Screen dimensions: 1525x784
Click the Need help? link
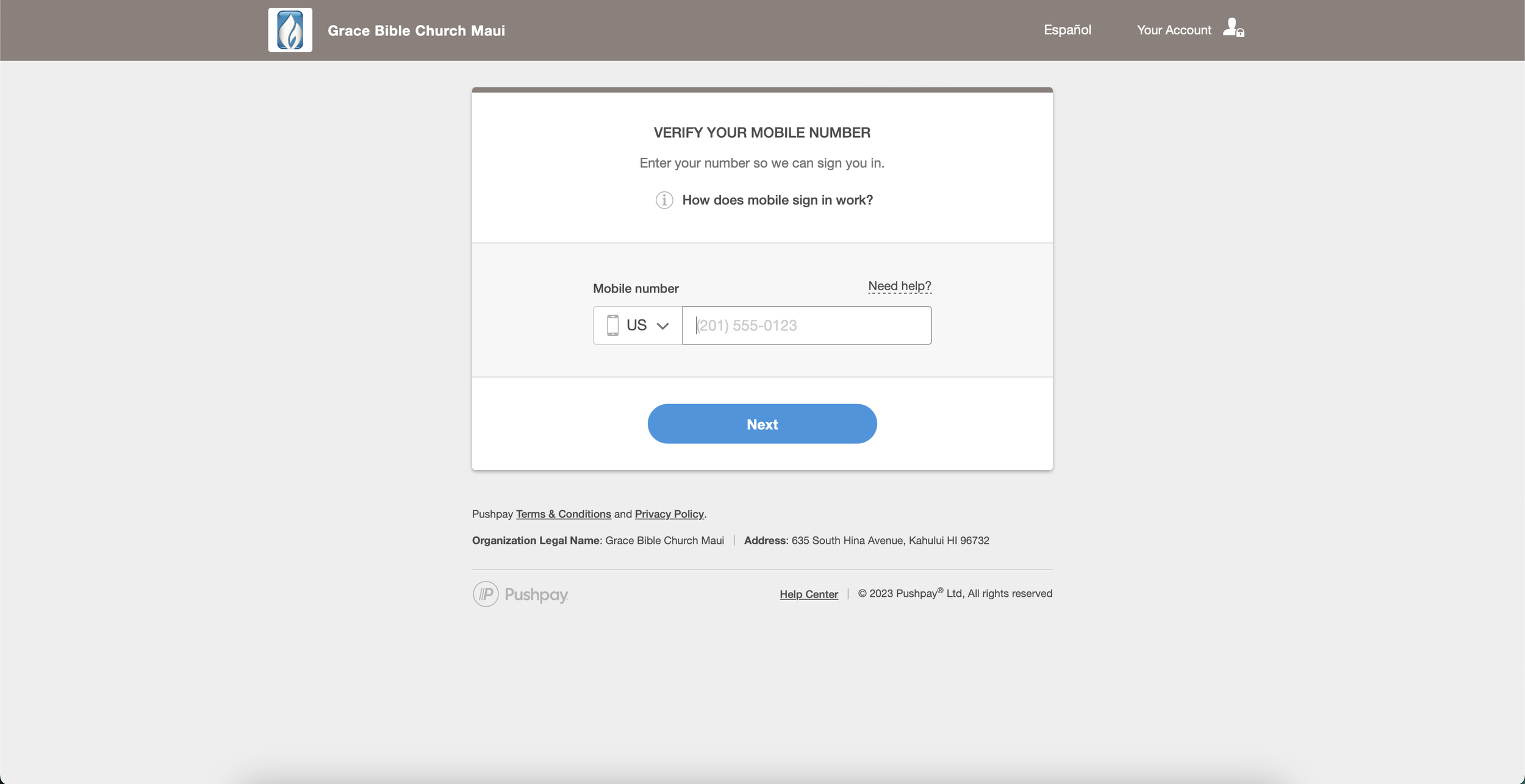[x=900, y=286]
